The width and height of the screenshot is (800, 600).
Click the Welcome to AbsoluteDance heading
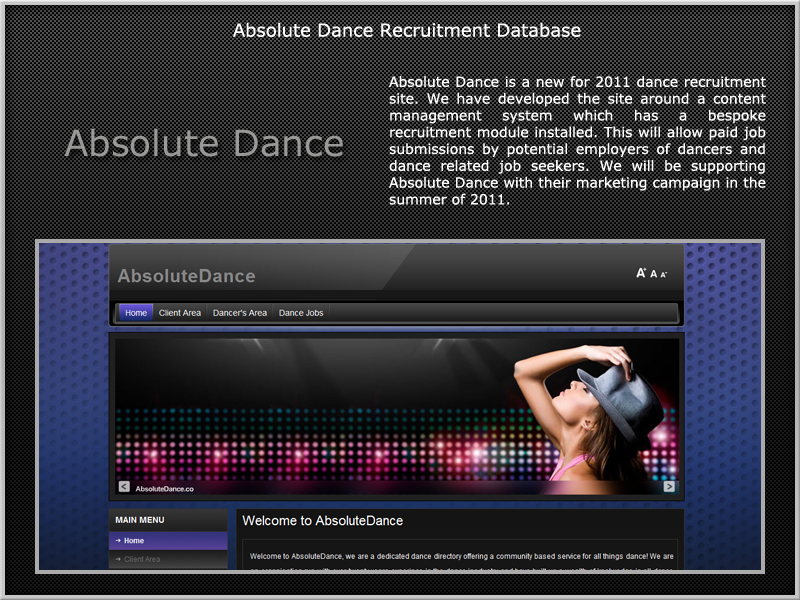322,520
